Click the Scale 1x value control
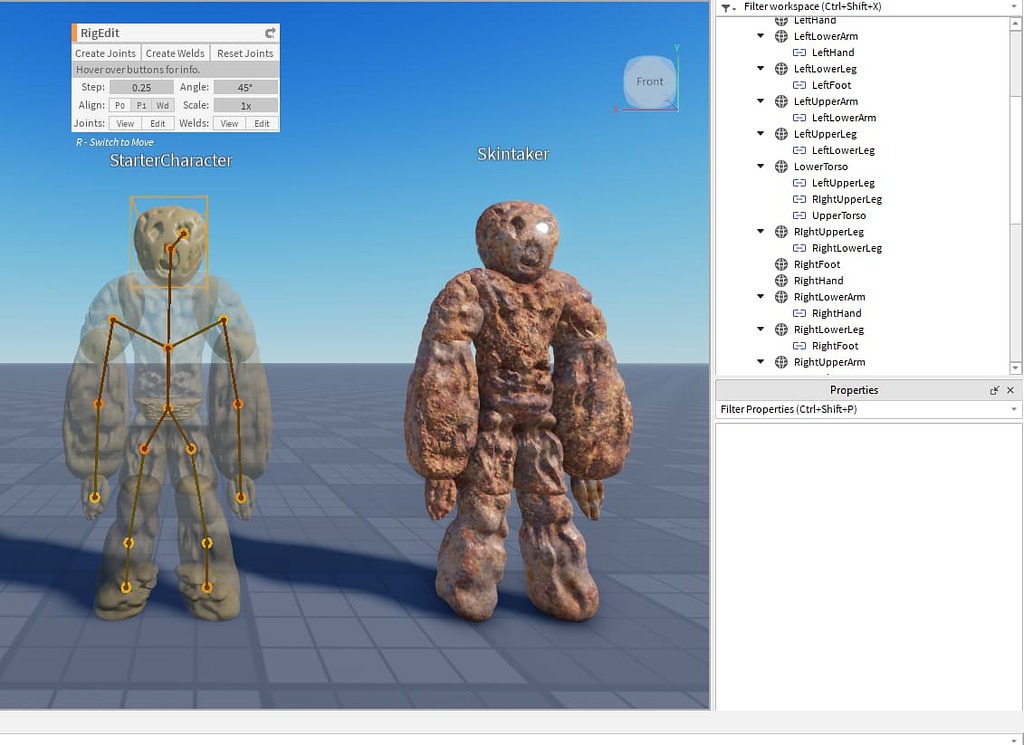This screenshot has width=1024, height=745. tap(244, 104)
